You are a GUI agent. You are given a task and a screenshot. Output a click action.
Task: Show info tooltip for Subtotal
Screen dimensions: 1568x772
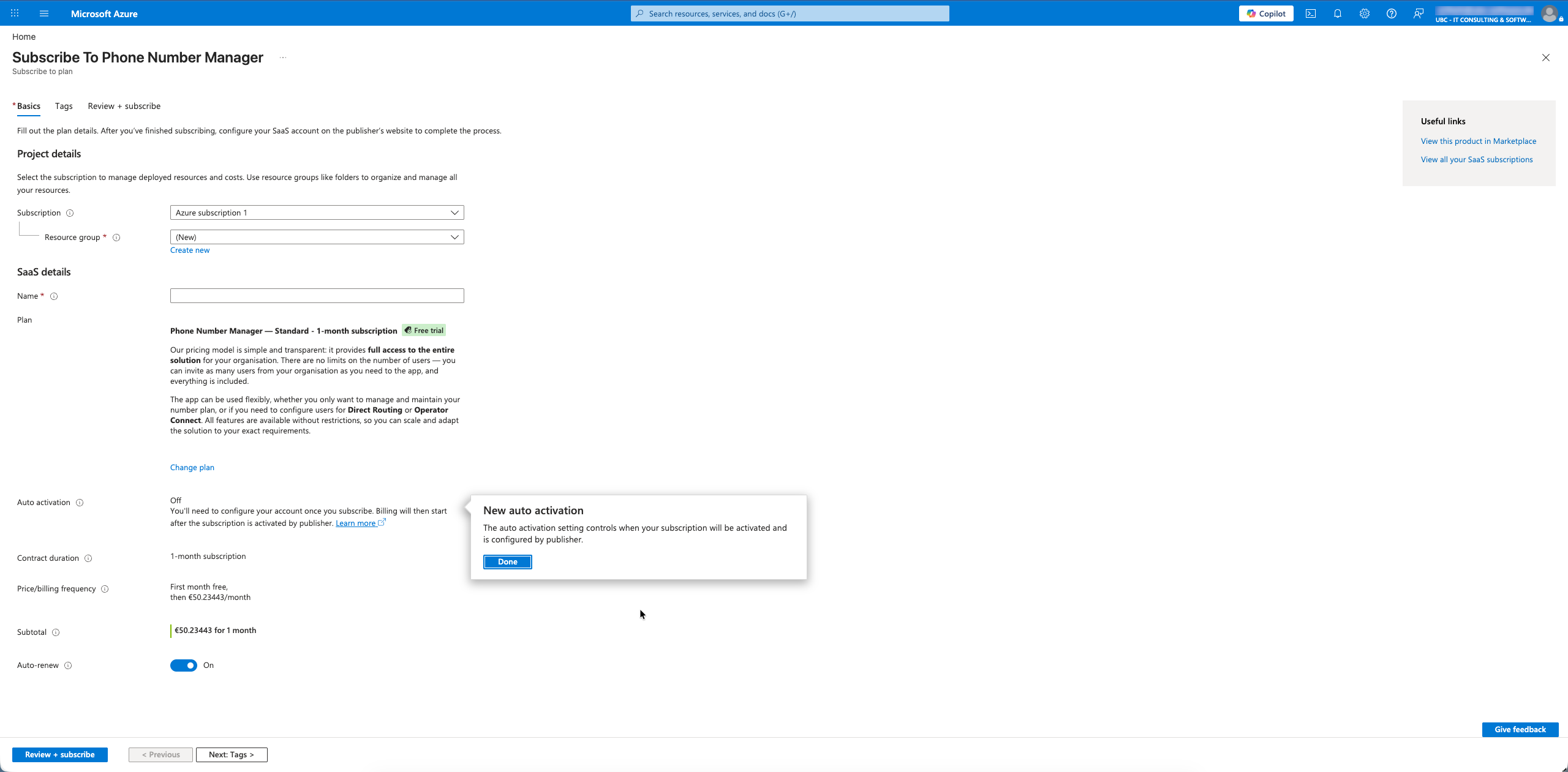click(x=56, y=632)
